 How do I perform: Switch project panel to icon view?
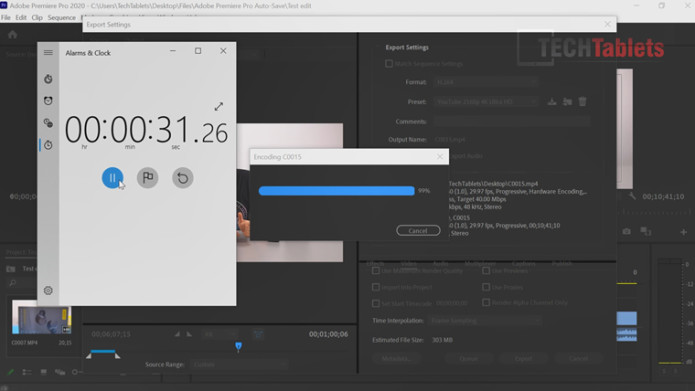(x=43, y=372)
